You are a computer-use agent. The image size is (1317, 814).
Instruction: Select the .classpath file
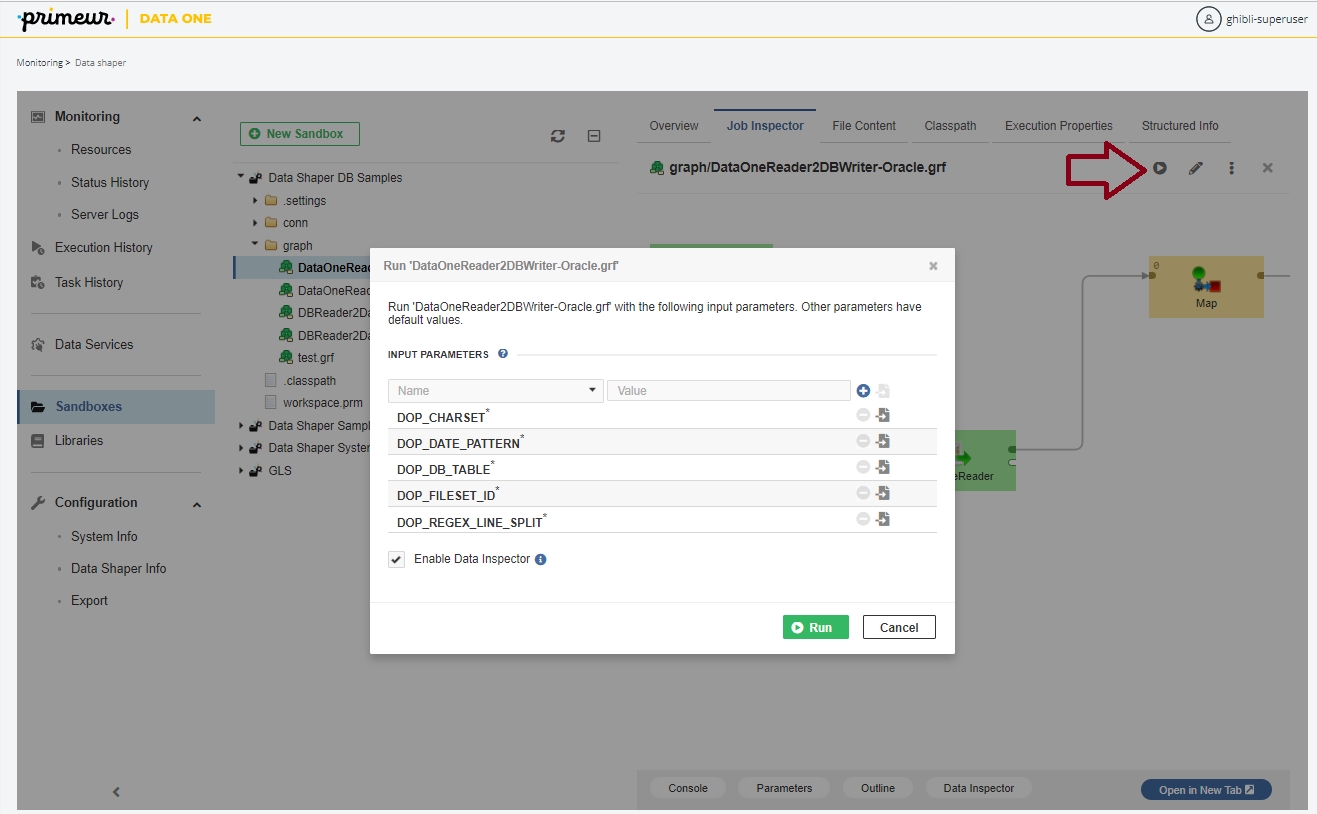(x=310, y=381)
